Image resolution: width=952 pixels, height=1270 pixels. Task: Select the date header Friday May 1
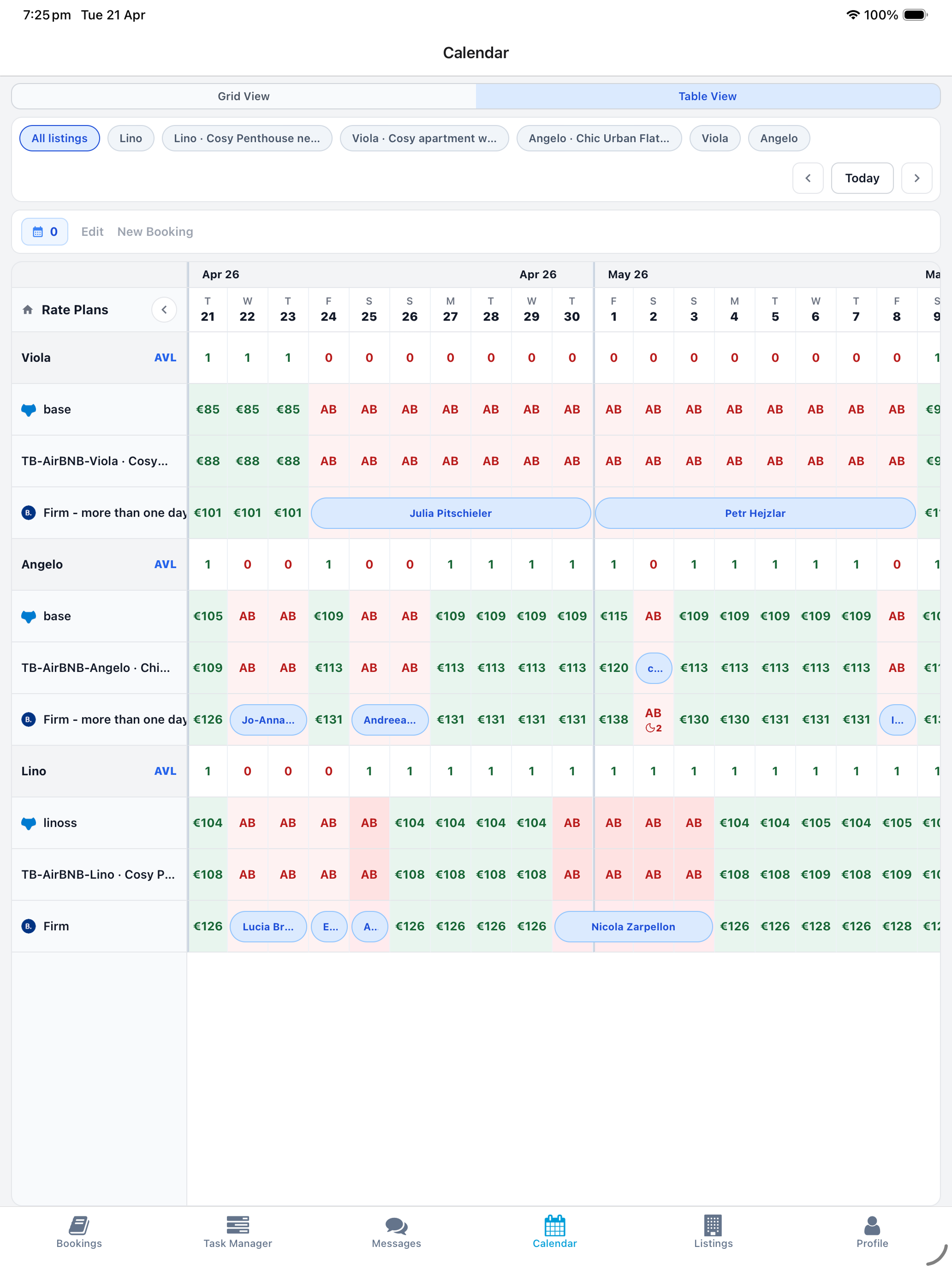tap(613, 310)
